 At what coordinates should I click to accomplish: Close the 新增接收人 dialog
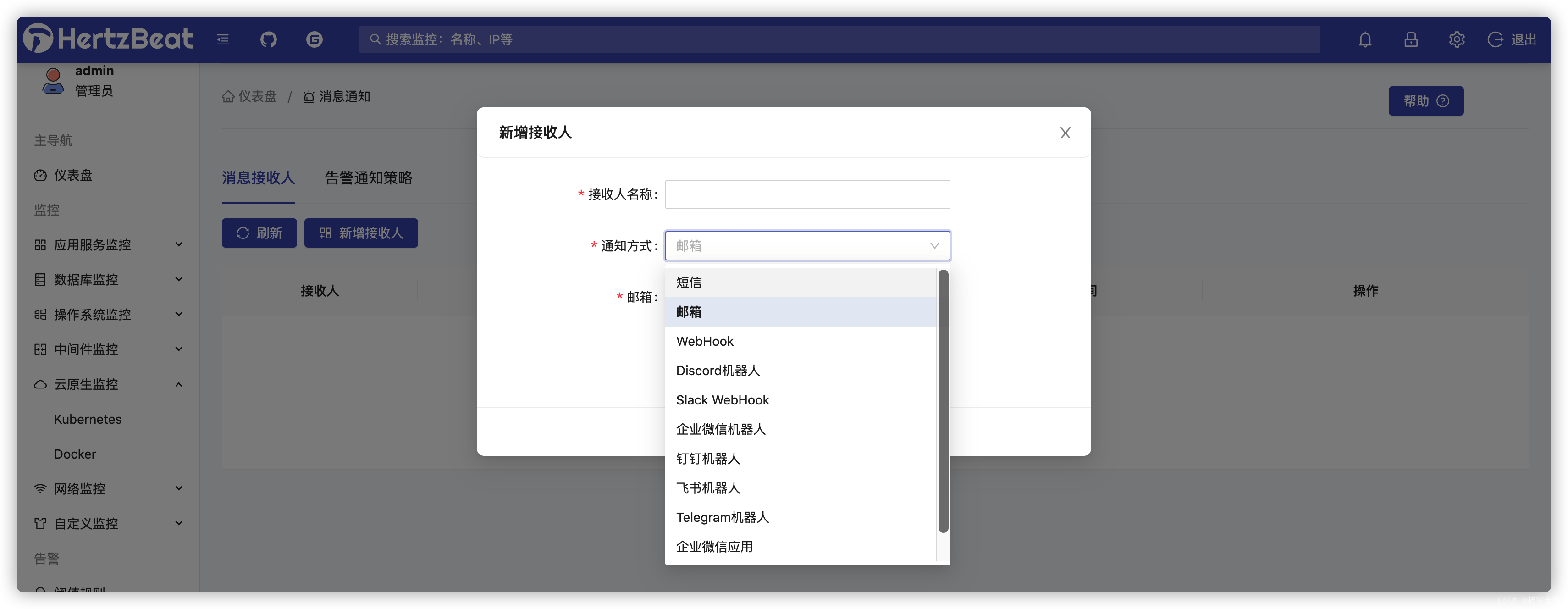[1065, 133]
